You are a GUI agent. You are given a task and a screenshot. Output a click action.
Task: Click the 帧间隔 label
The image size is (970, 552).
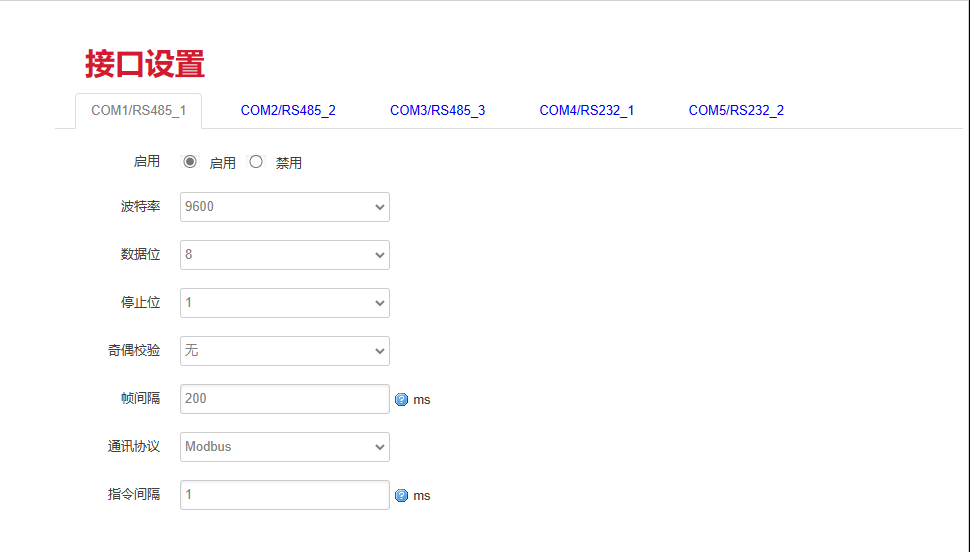tap(140, 398)
